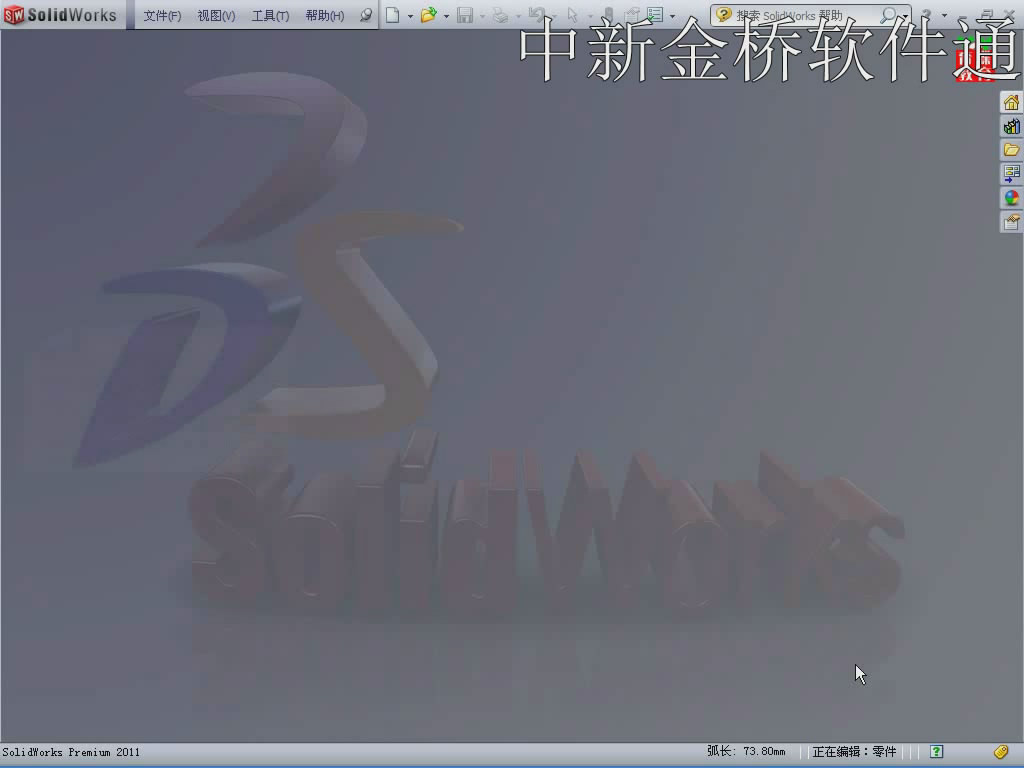
Task: Open the 帮助(H) menu
Action: coord(325,16)
